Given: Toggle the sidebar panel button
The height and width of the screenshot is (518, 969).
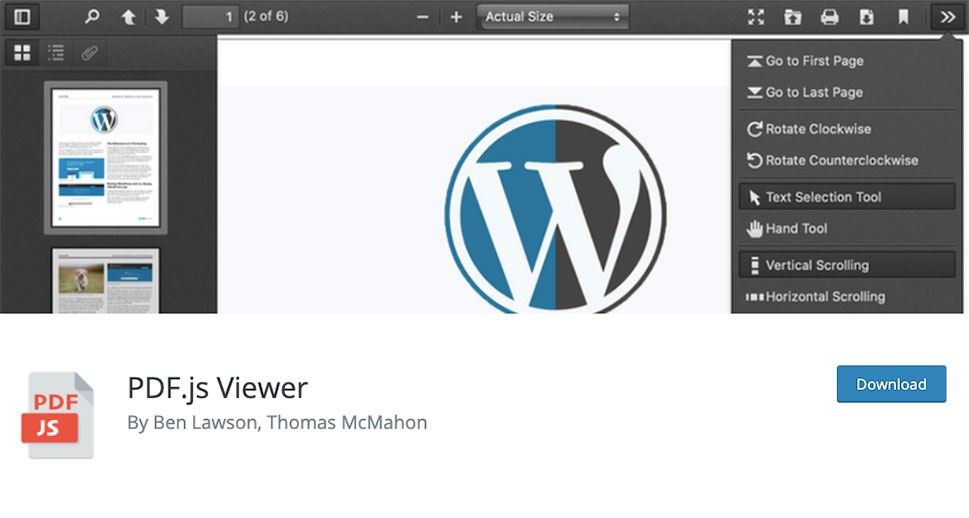Looking at the screenshot, I should (22, 17).
